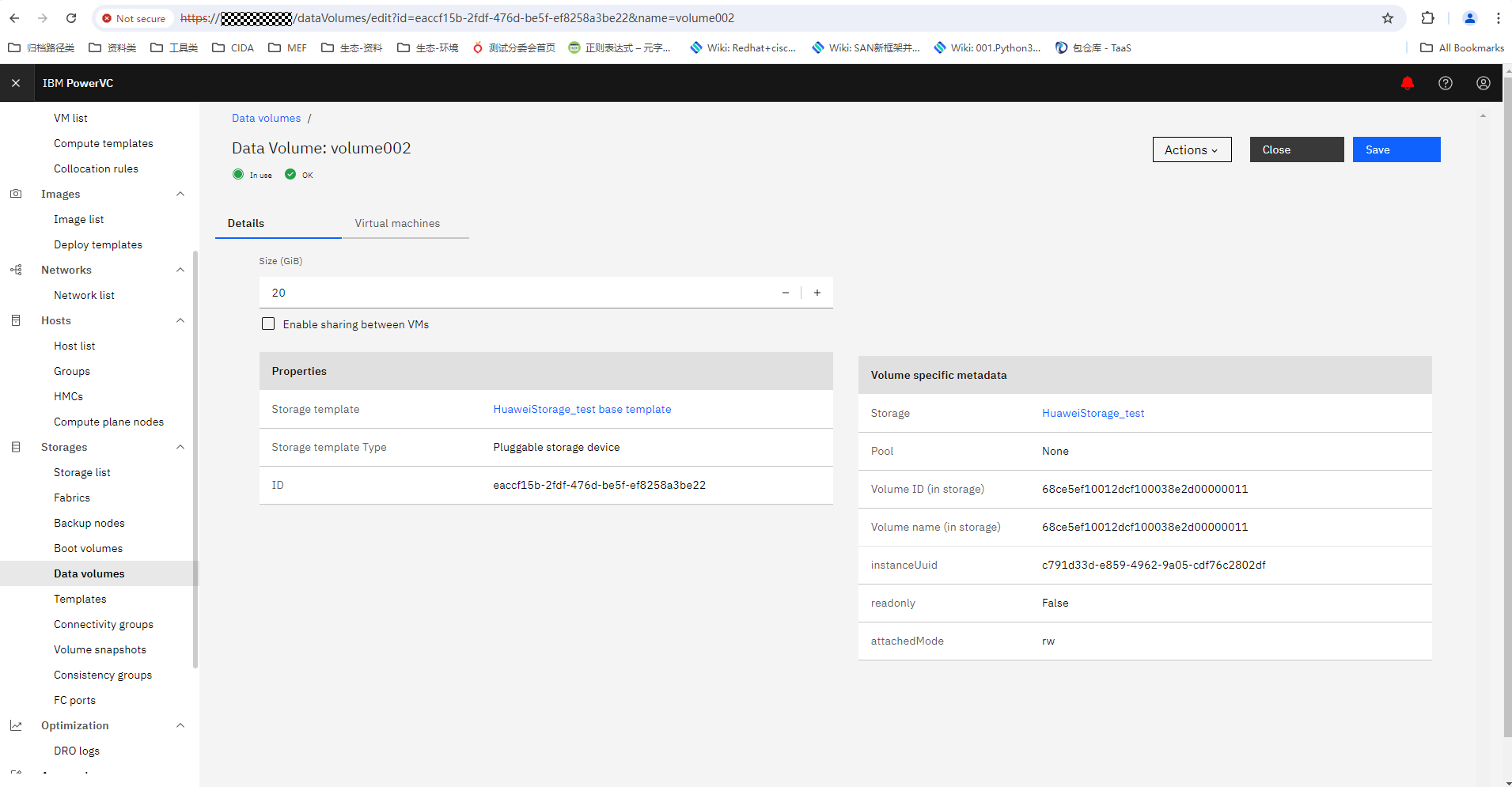Click the Optimization chart icon in the sidebar
Image resolution: width=1512 pixels, height=787 pixels.
coord(16,725)
